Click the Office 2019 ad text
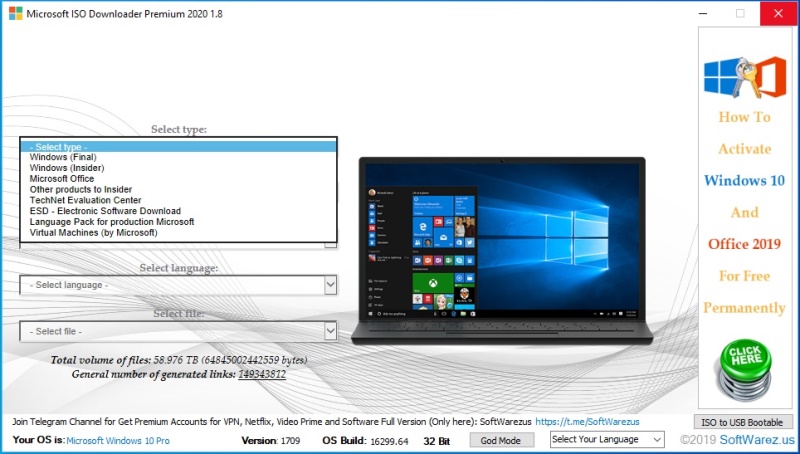 [x=744, y=244]
